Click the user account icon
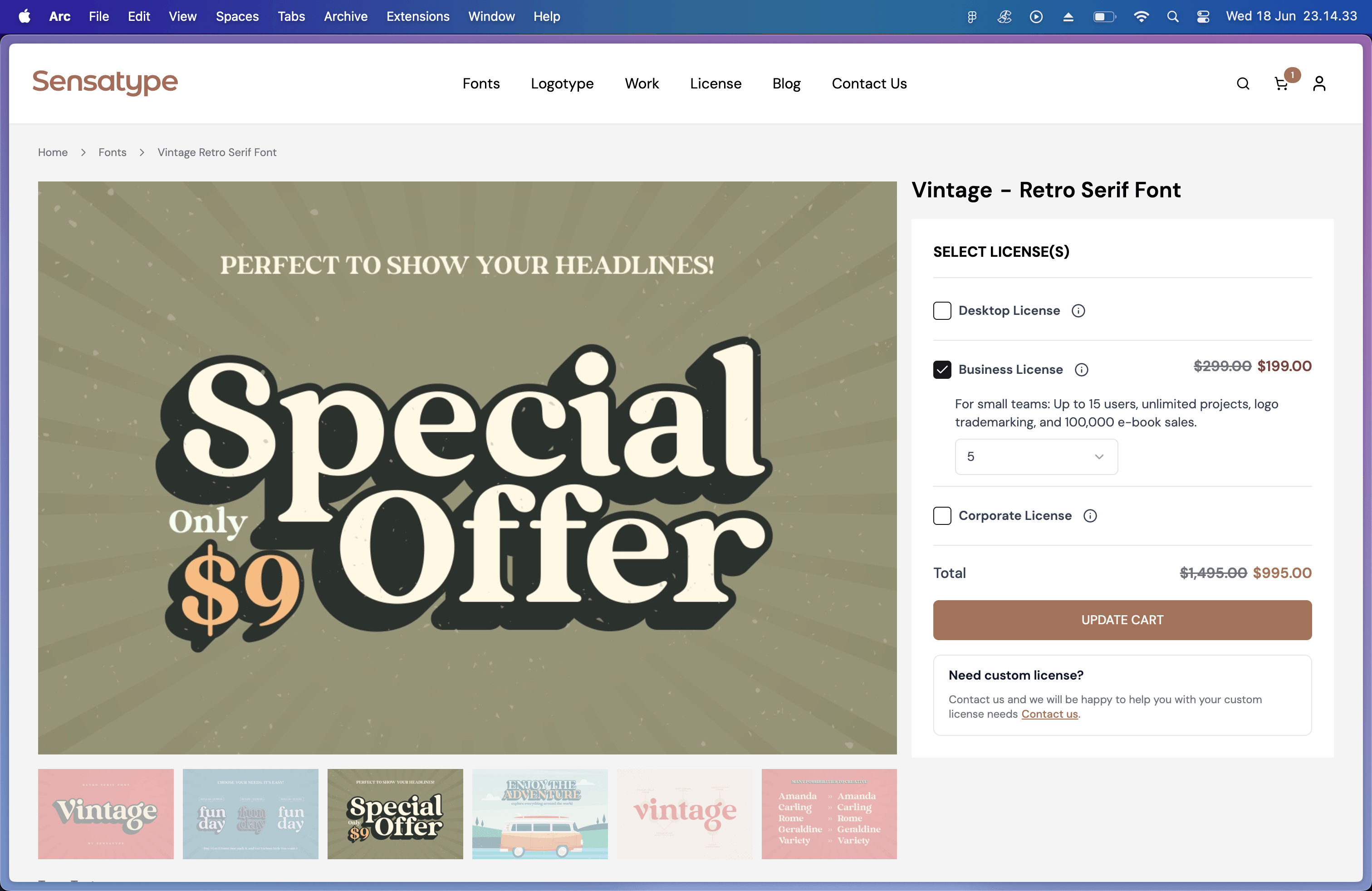This screenshot has width=1372, height=891. (1319, 83)
